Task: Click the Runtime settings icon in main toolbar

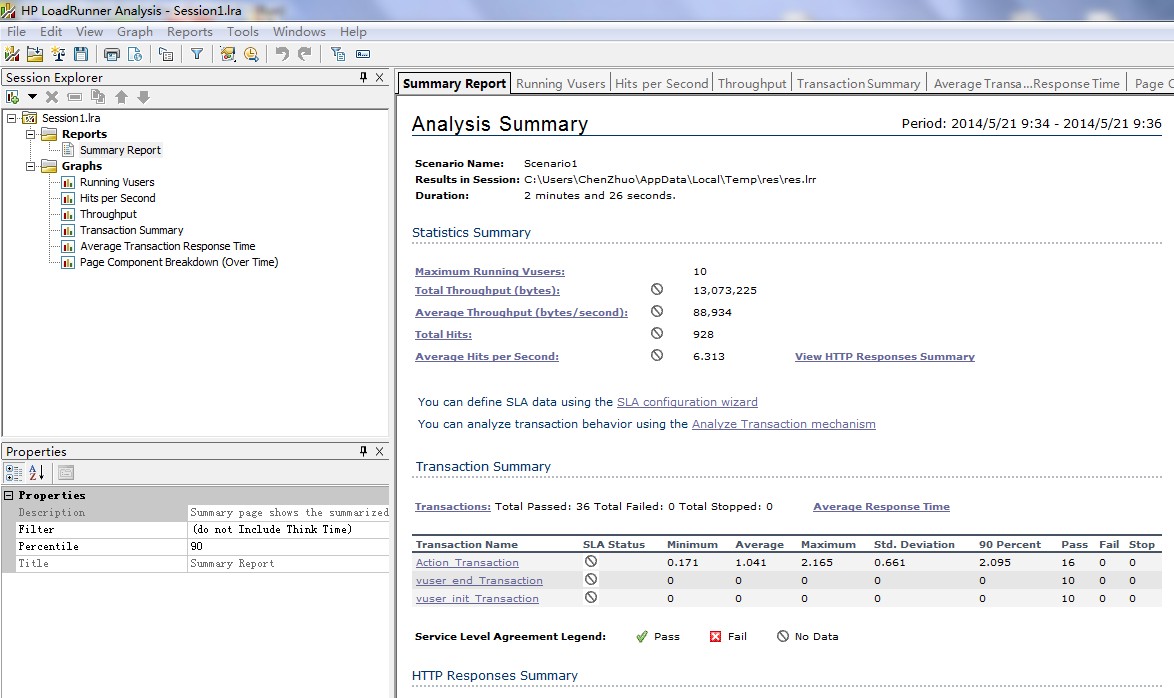Action: [166, 54]
